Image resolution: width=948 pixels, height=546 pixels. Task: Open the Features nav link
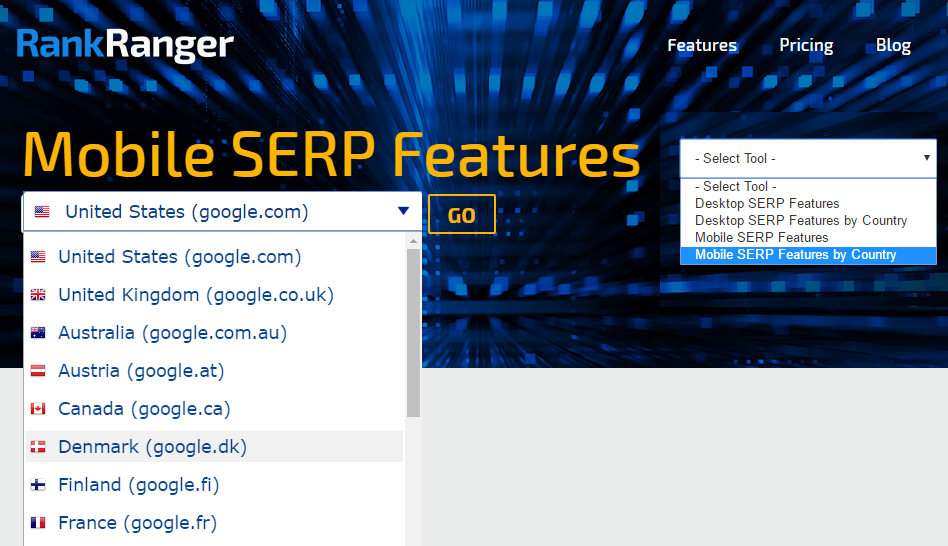pyautogui.click(x=702, y=45)
